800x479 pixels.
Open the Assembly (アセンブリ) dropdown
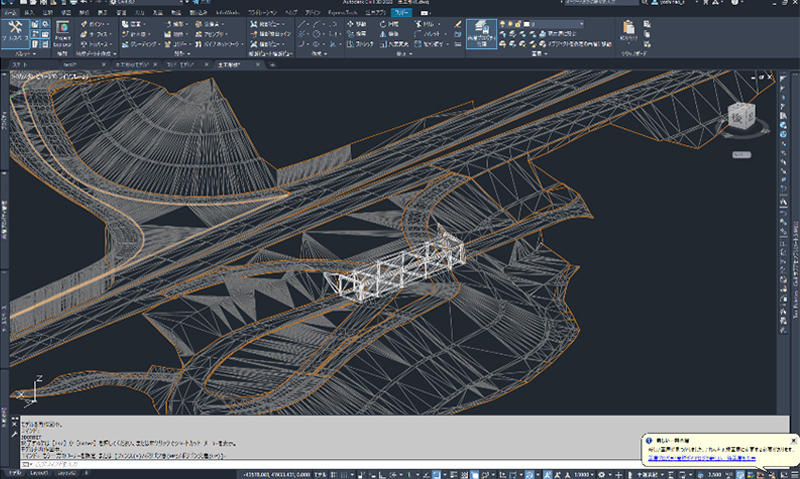click(212, 34)
